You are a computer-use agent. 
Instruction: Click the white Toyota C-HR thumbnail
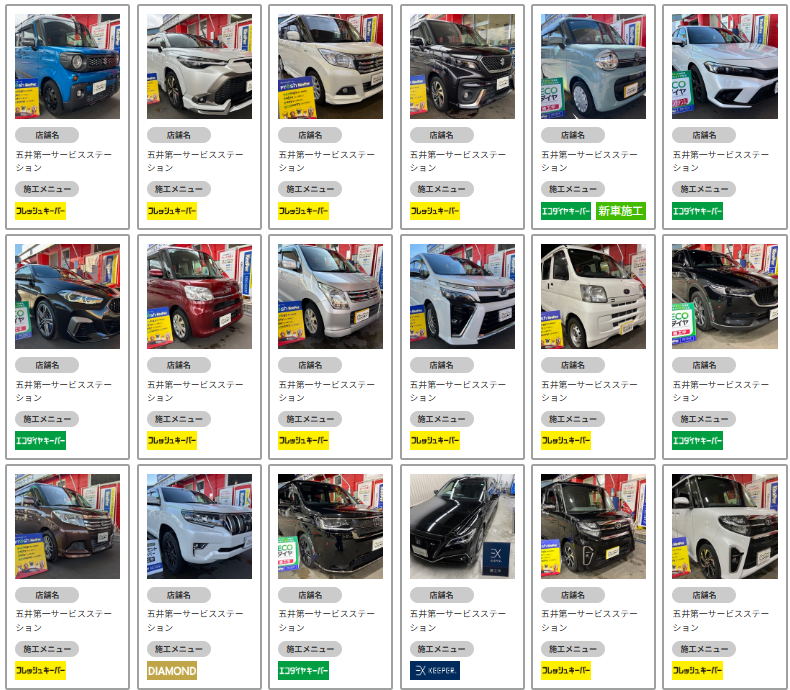[x=200, y=66]
